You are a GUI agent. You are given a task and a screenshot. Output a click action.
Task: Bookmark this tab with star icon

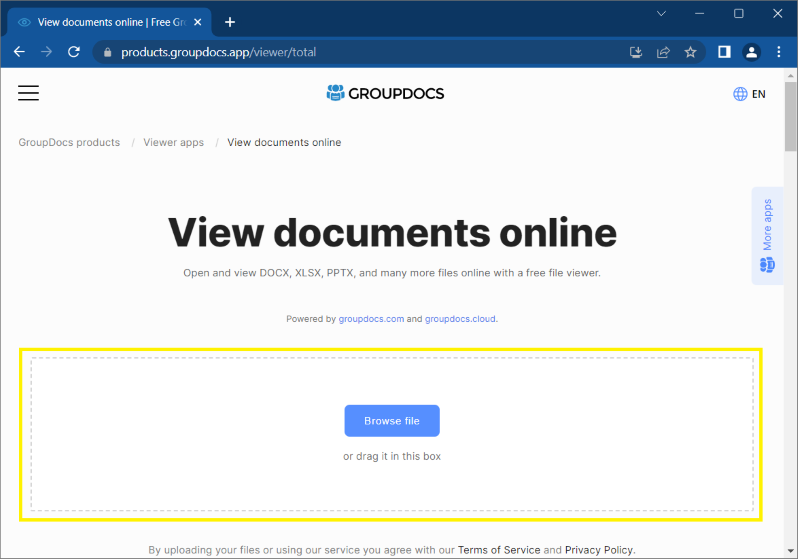pyautogui.click(x=690, y=52)
